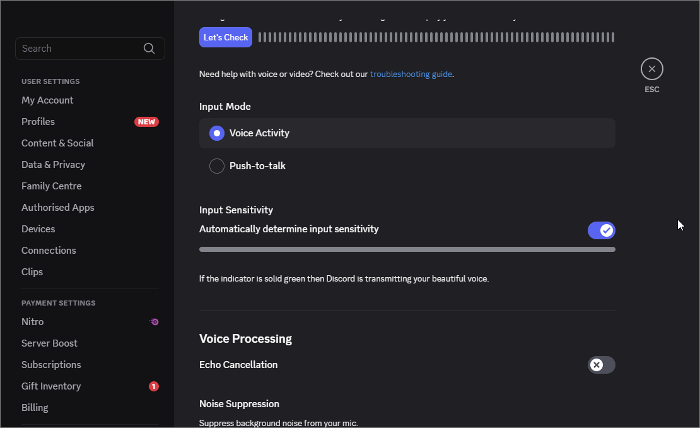Click the search magnifier icon
700x428 pixels.
[x=149, y=48]
